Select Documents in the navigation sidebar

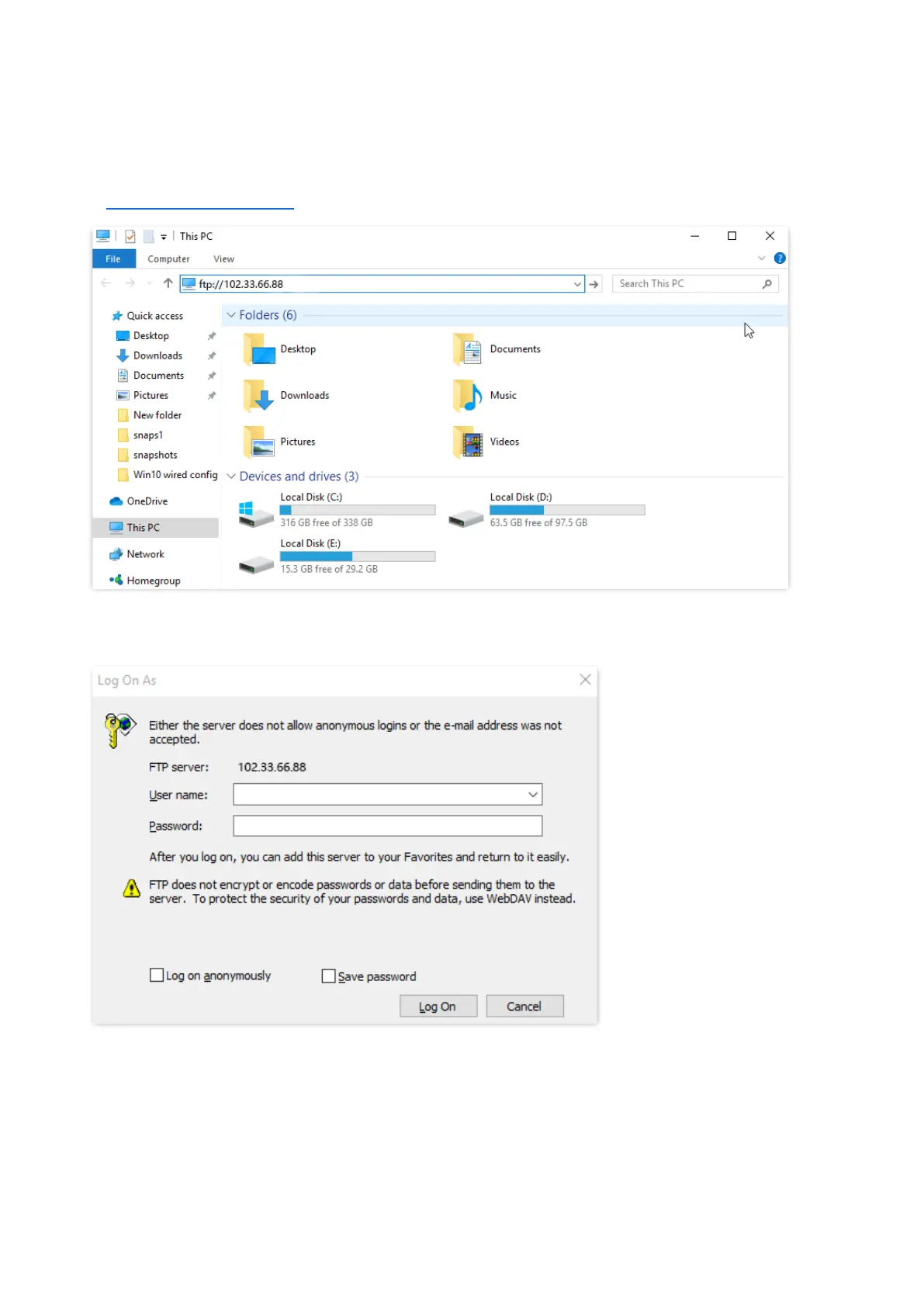[158, 376]
